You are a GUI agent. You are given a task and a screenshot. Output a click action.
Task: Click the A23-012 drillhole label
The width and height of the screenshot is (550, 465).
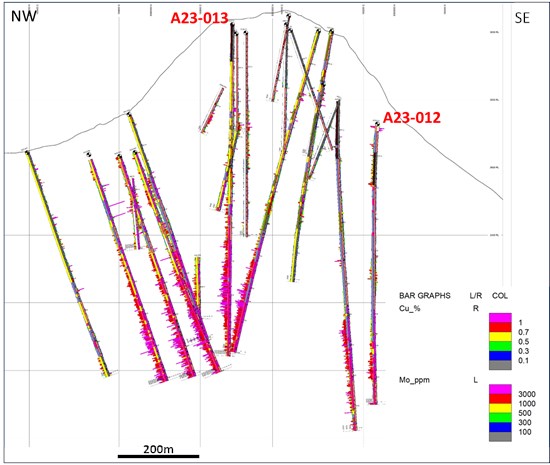tap(411, 117)
